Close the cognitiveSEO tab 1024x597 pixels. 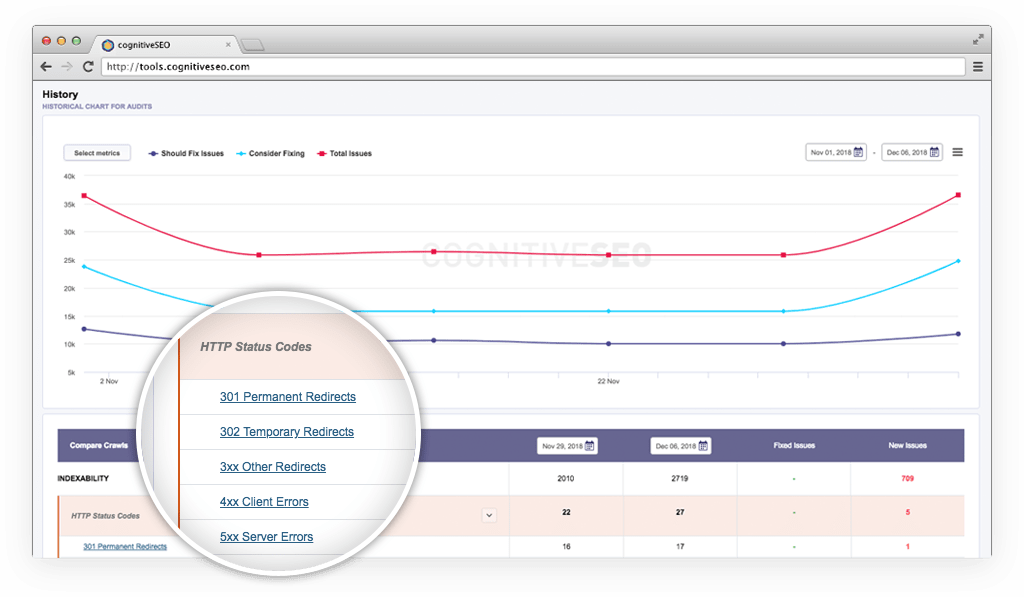pyautogui.click(x=228, y=45)
